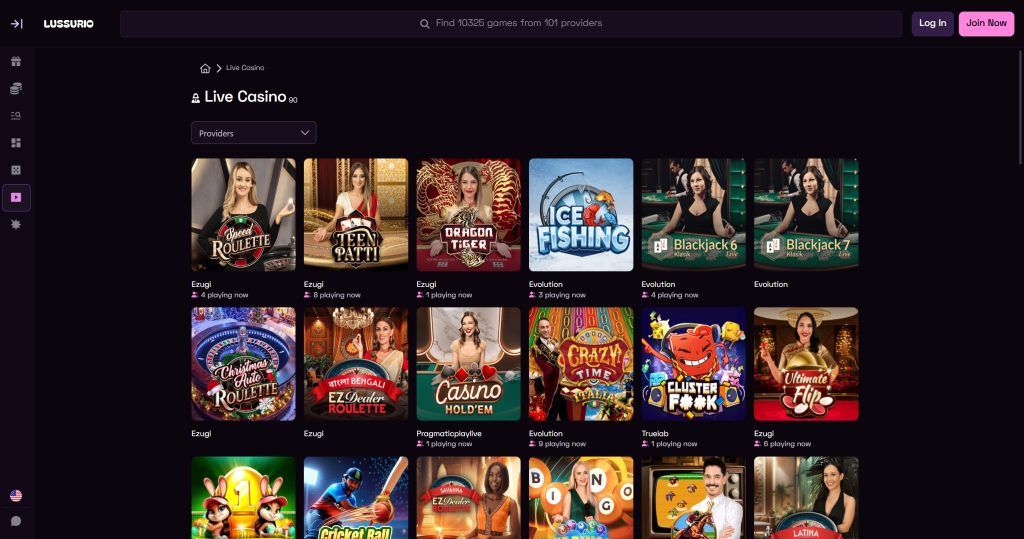Click Pragmaticplaylive label under Casino Hold'em

point(449,433)
